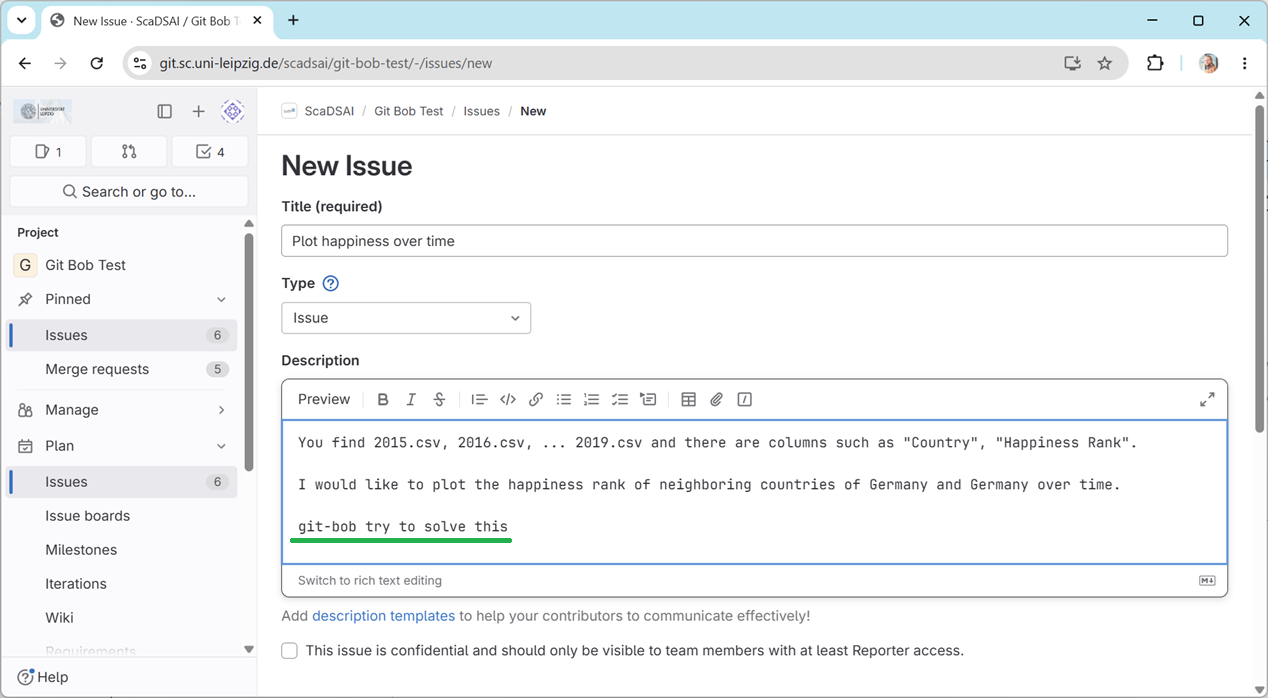The height and width of the screenshot is (698, 1268).
Task: Switch to rich text editing
Action: (x=370, y=580)
